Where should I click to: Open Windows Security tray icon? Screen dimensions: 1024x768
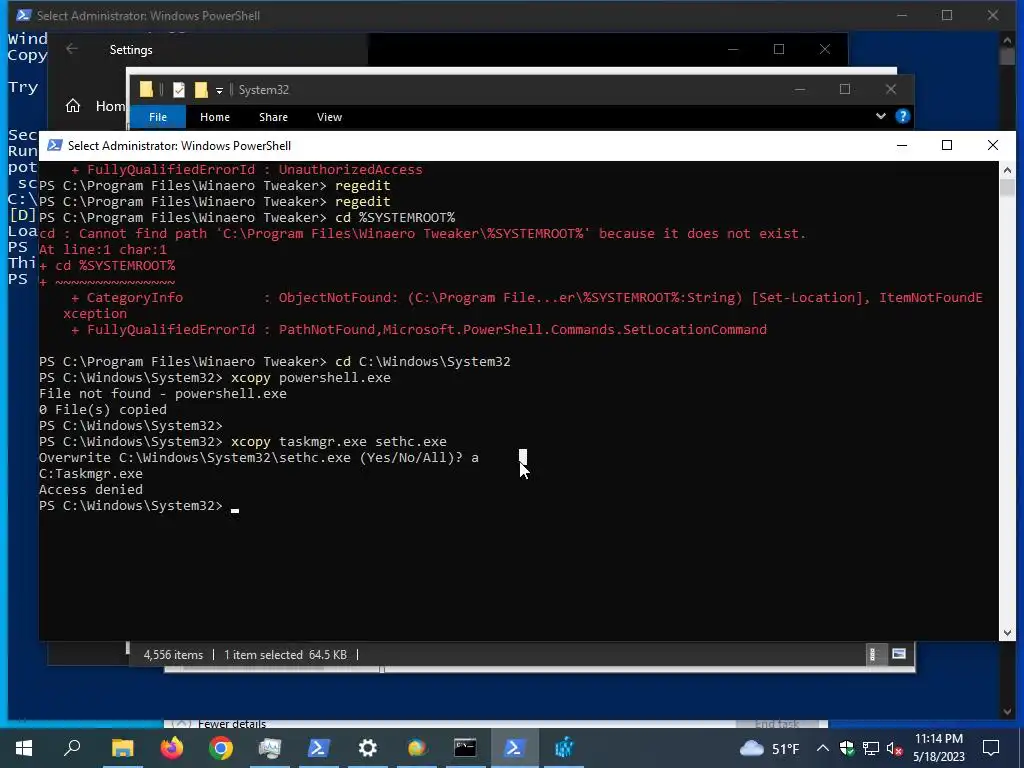coord(847,748)
